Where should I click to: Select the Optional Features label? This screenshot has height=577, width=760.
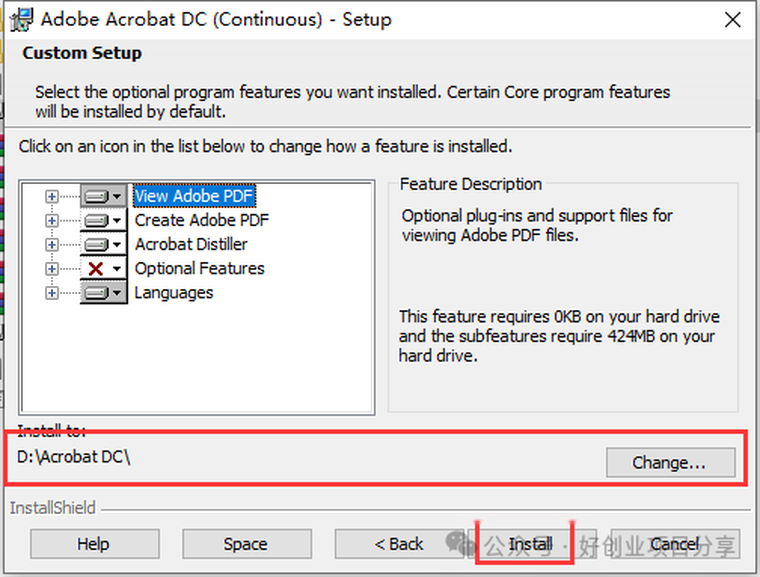click(199, 268)
